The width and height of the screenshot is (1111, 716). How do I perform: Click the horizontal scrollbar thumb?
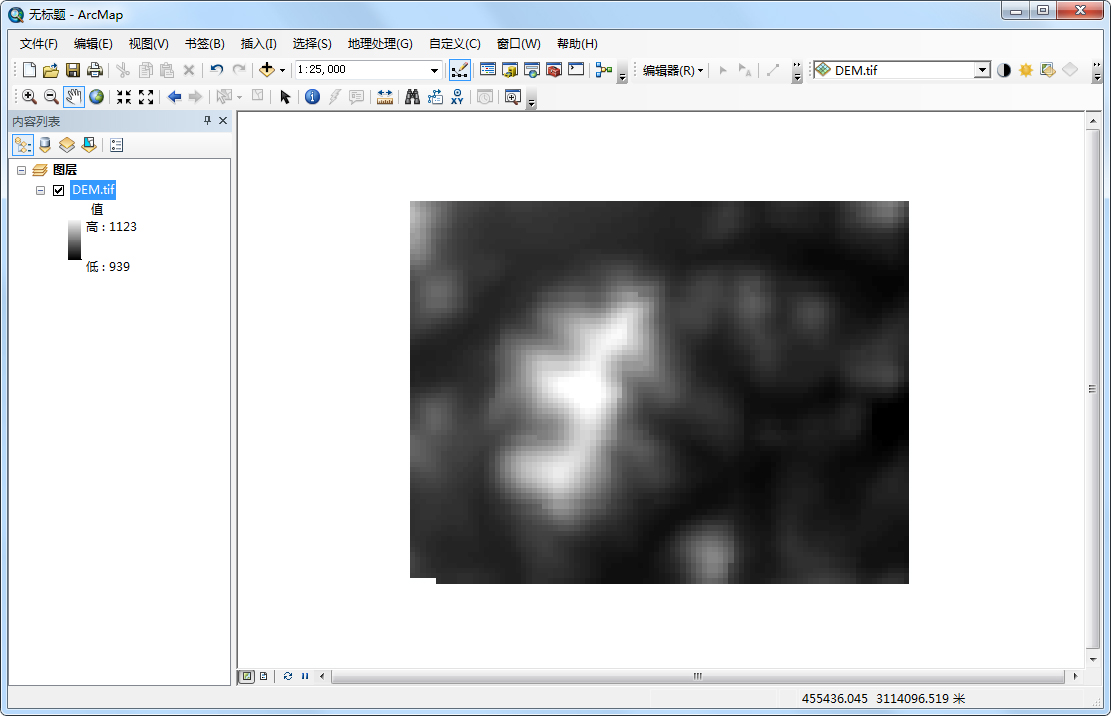coord(698,676)
